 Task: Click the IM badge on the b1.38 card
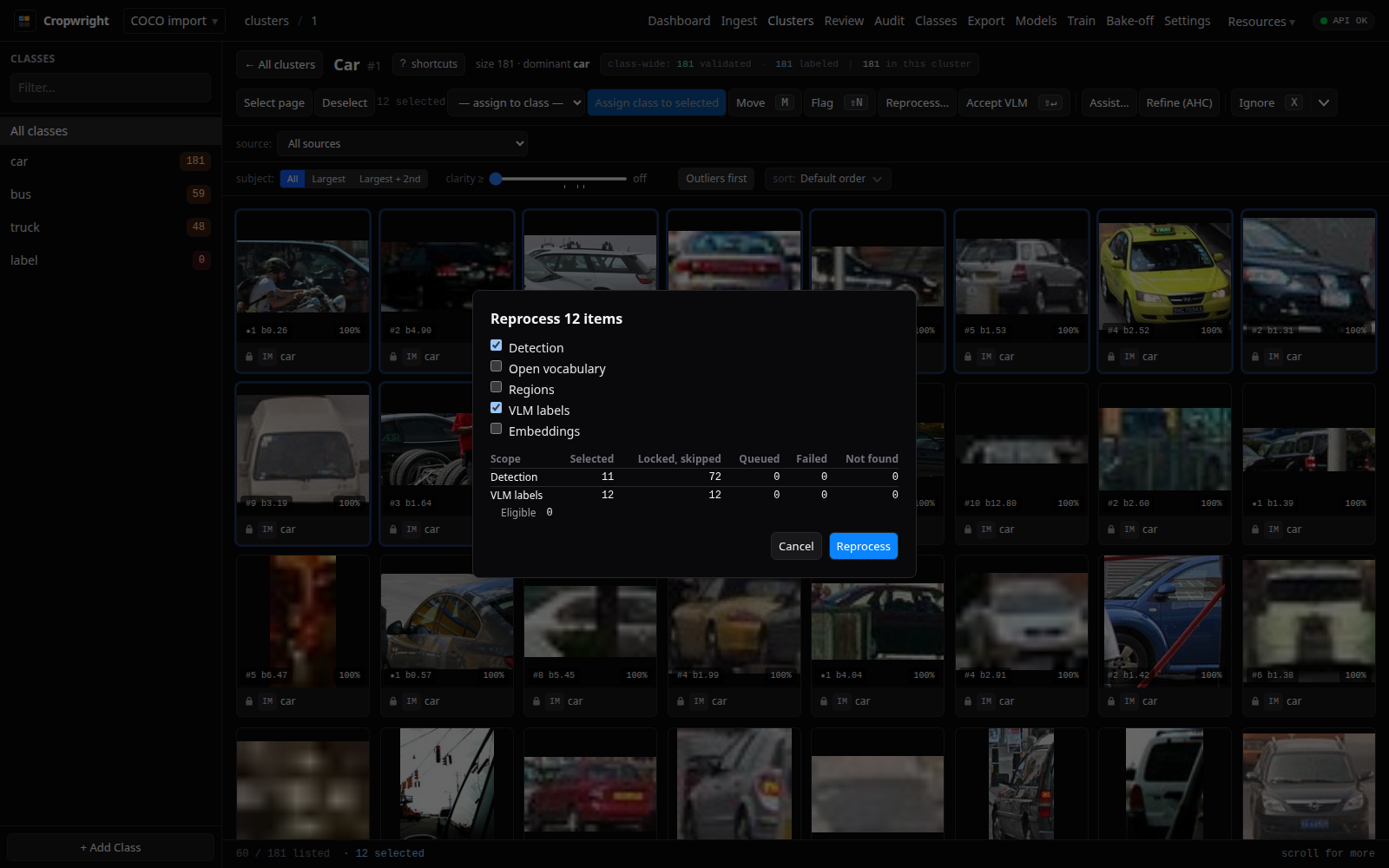pos(1274,701)
